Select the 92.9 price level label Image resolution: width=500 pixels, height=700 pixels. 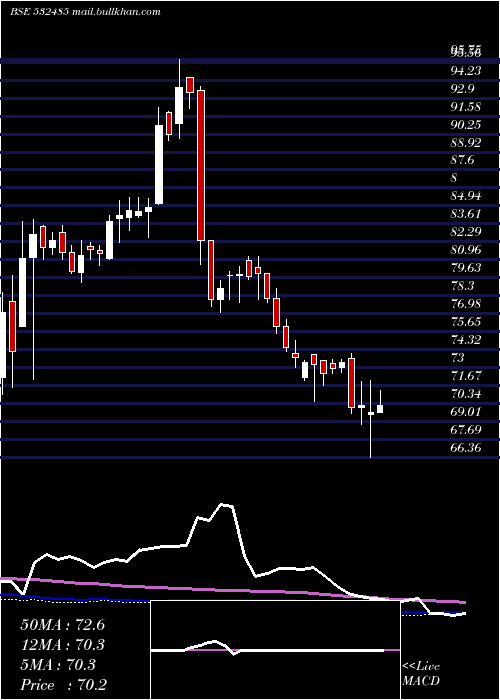[462, 88]
